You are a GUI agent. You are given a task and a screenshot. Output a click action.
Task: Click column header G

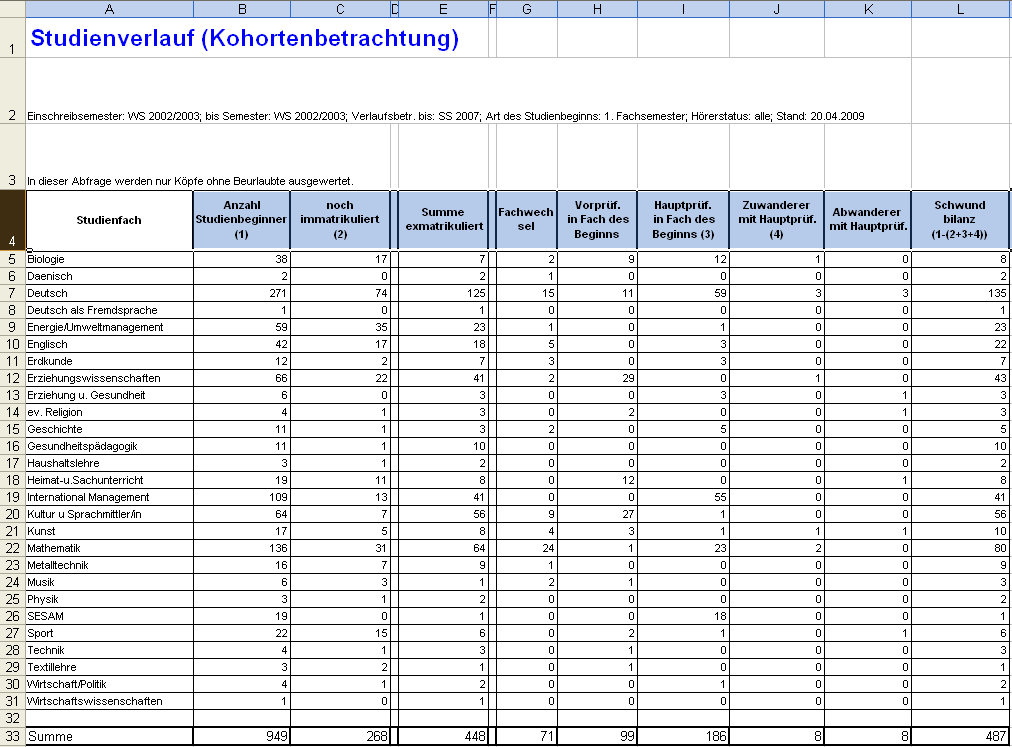pyautogui.click(x=526, y=9)
